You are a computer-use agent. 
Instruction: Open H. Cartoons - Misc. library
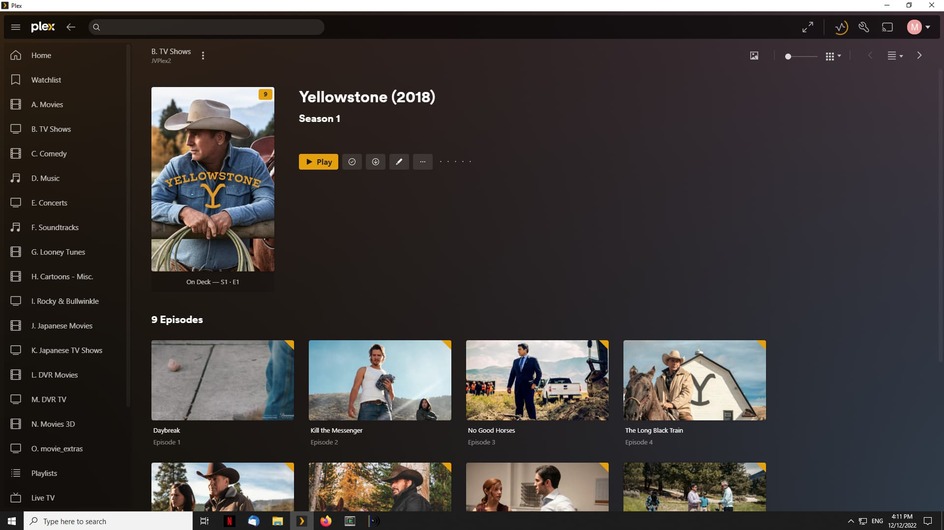pyautogui.click(x=64, y=276)
